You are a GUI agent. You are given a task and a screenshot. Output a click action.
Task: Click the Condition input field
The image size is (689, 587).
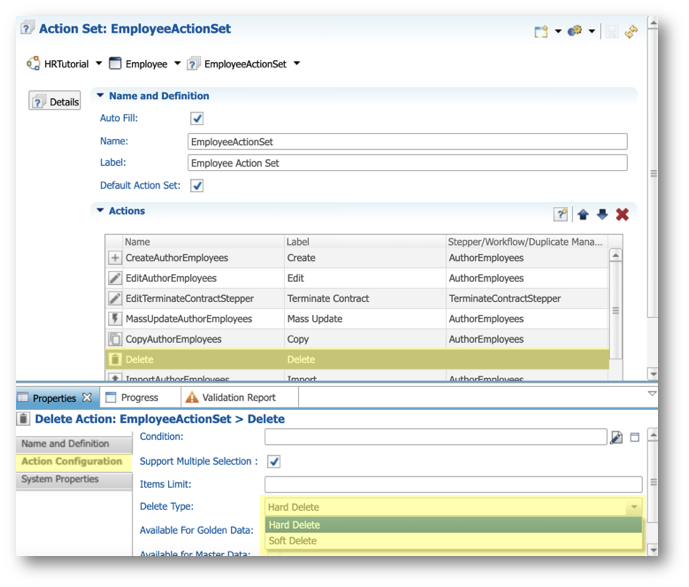tap(435, 437)
